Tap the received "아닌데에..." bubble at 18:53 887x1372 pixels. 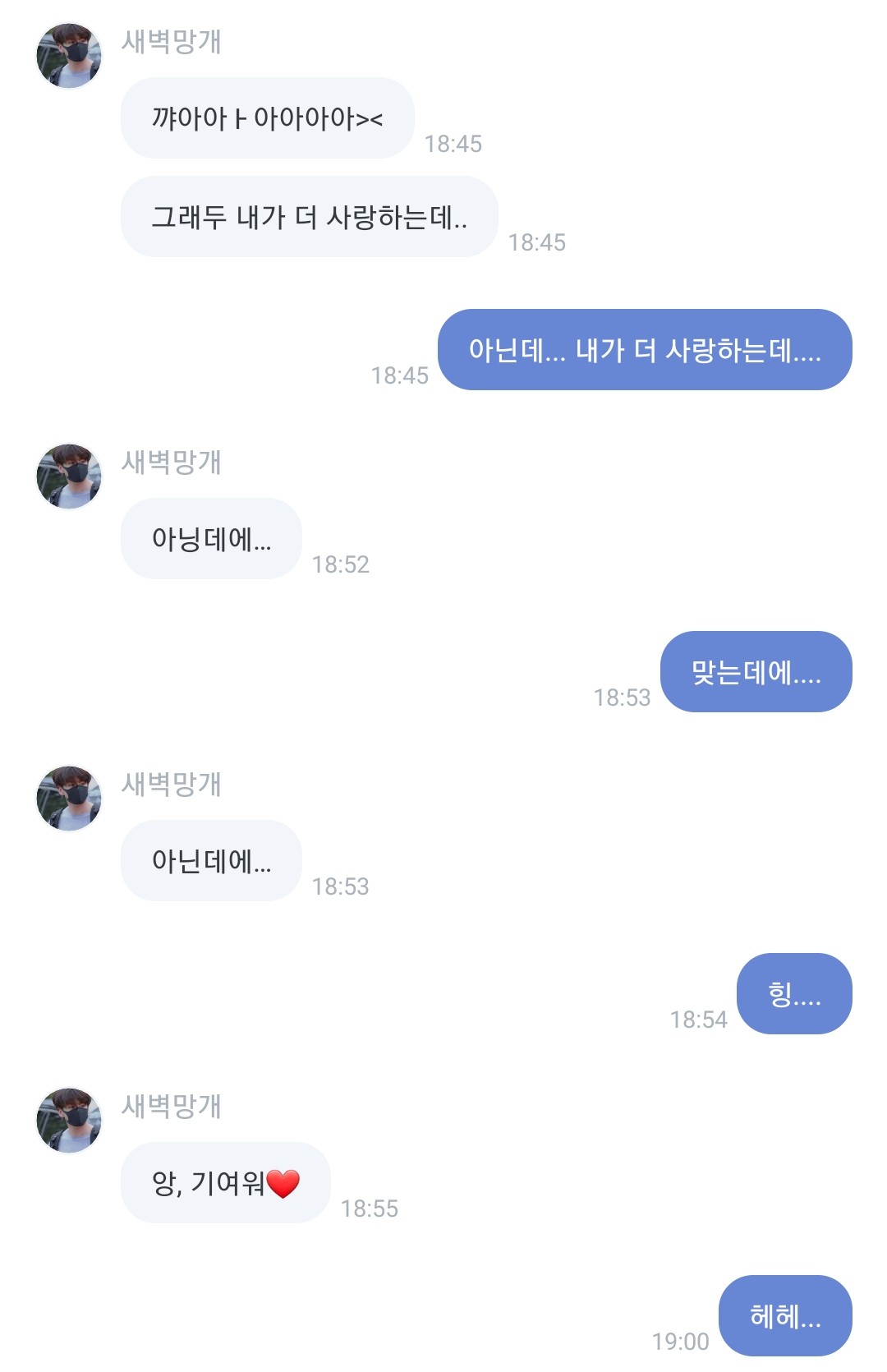click(211, 861)
